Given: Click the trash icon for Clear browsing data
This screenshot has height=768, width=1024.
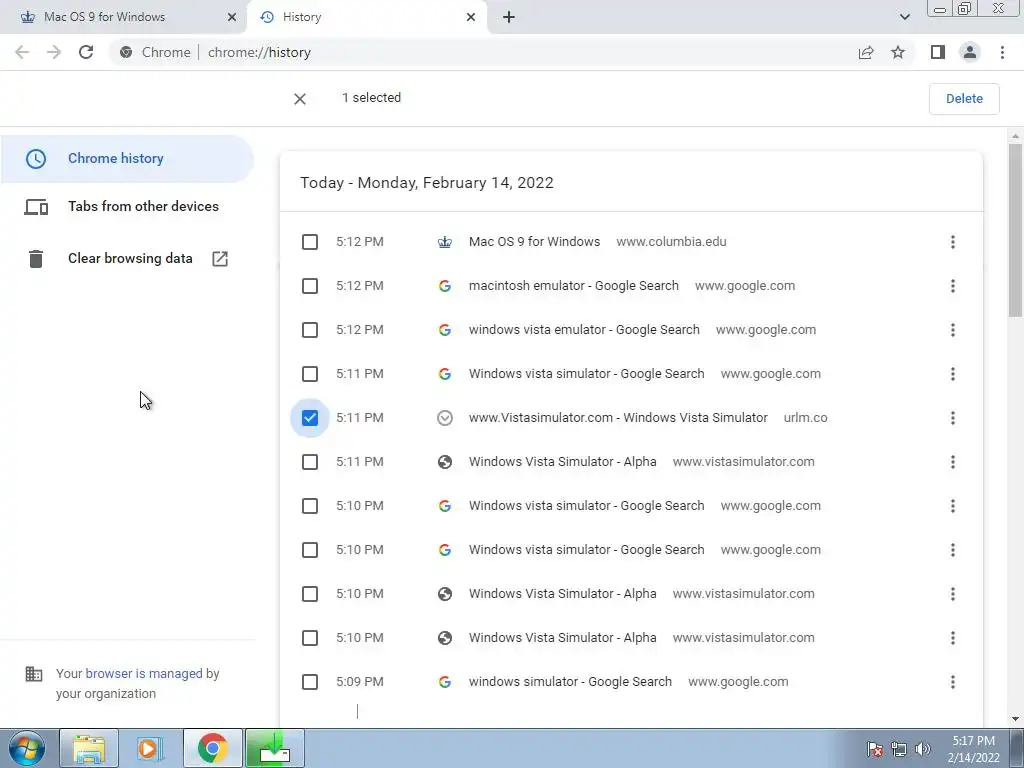Looking at the screenshot, I should tap(36, 259).
